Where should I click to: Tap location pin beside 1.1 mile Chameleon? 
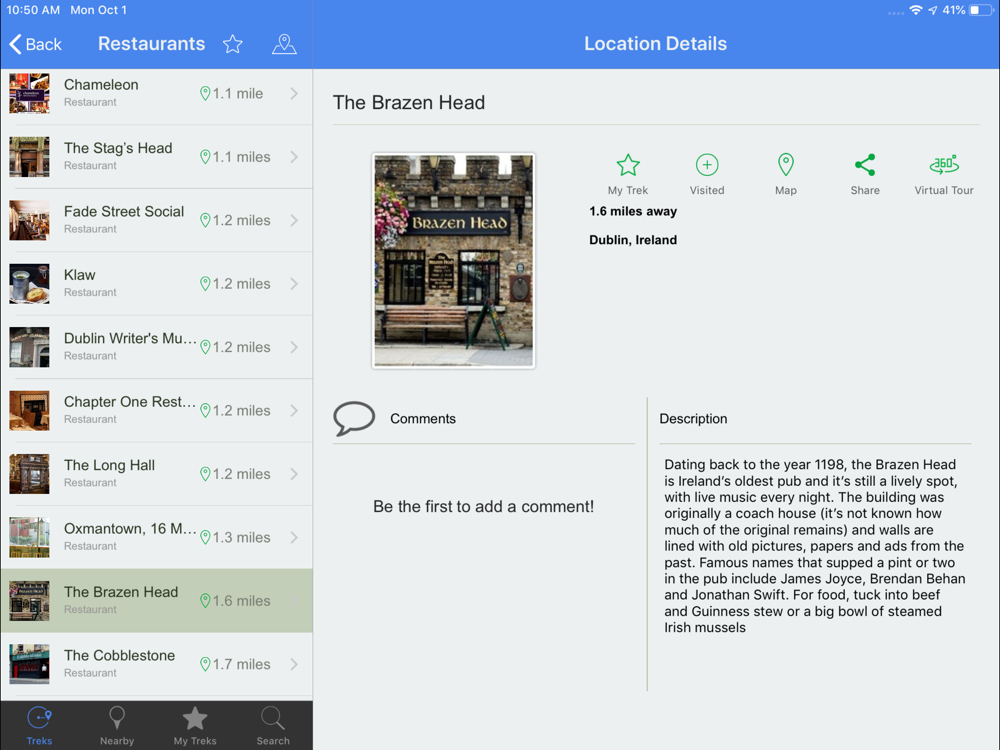tap(205, 94)
